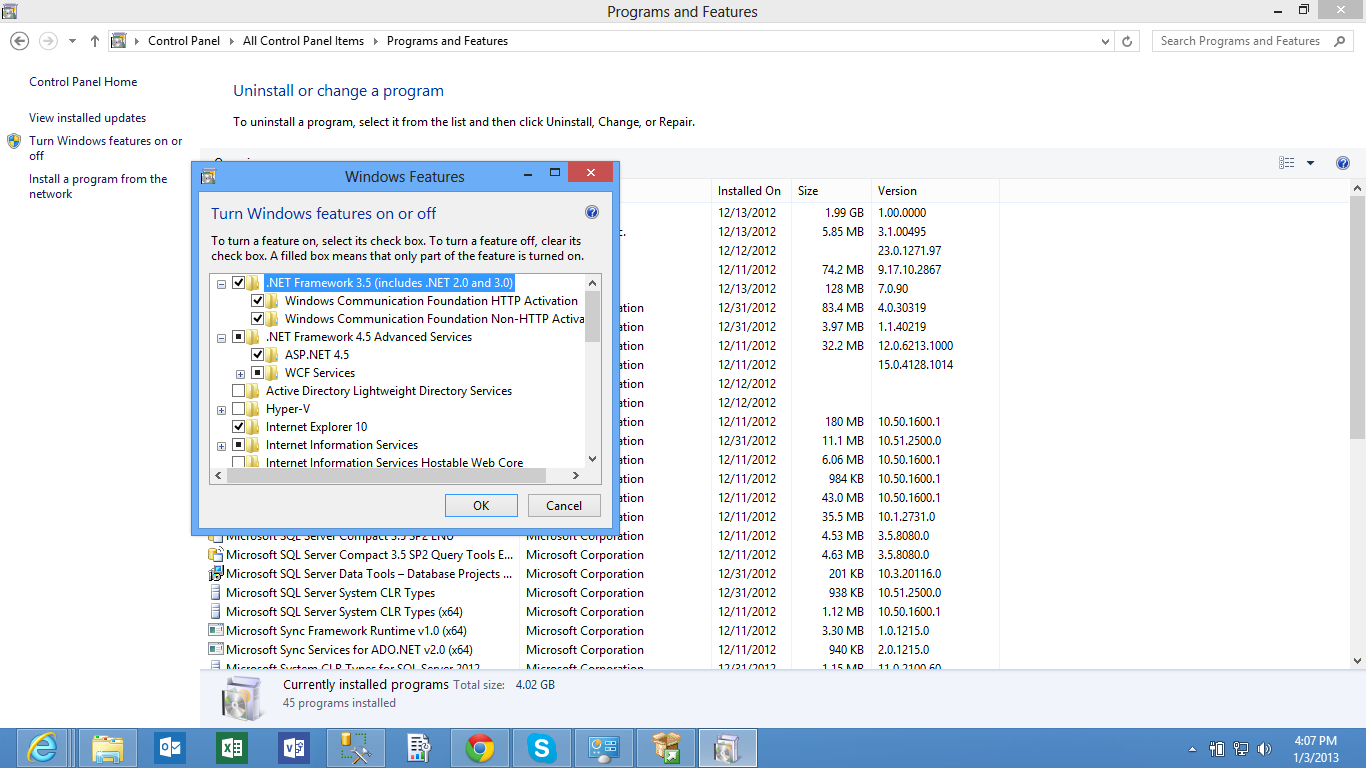Launch Google Chrome from the taskbar
1366x768 pixels.
click(479, 747)
